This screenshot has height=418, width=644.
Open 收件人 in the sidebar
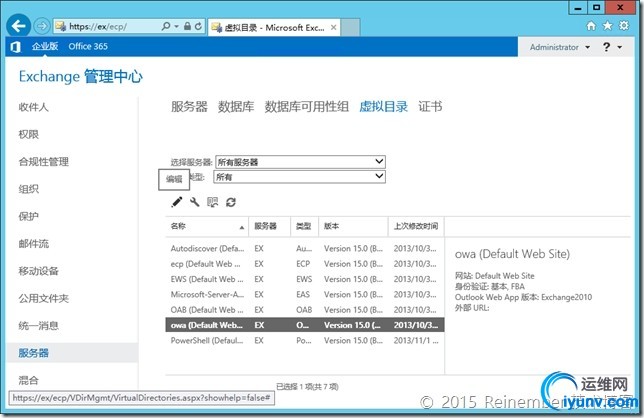coord(33,107)
